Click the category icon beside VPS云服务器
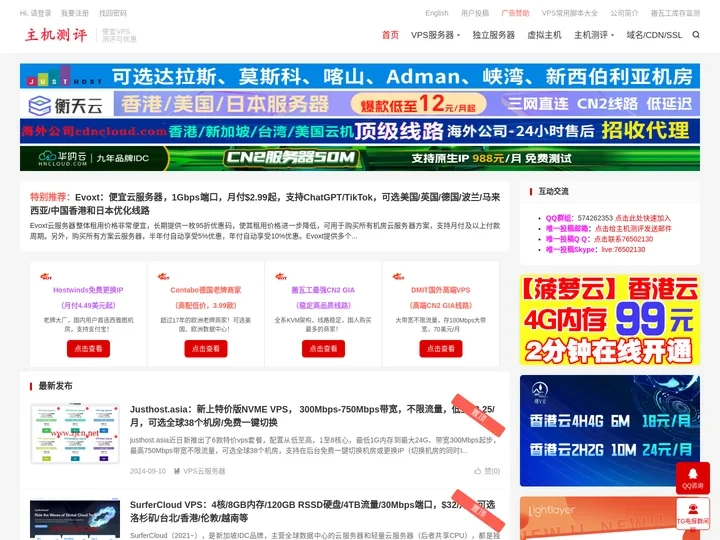The height and width of the screenshot is (540, 720). click(177, 471)
